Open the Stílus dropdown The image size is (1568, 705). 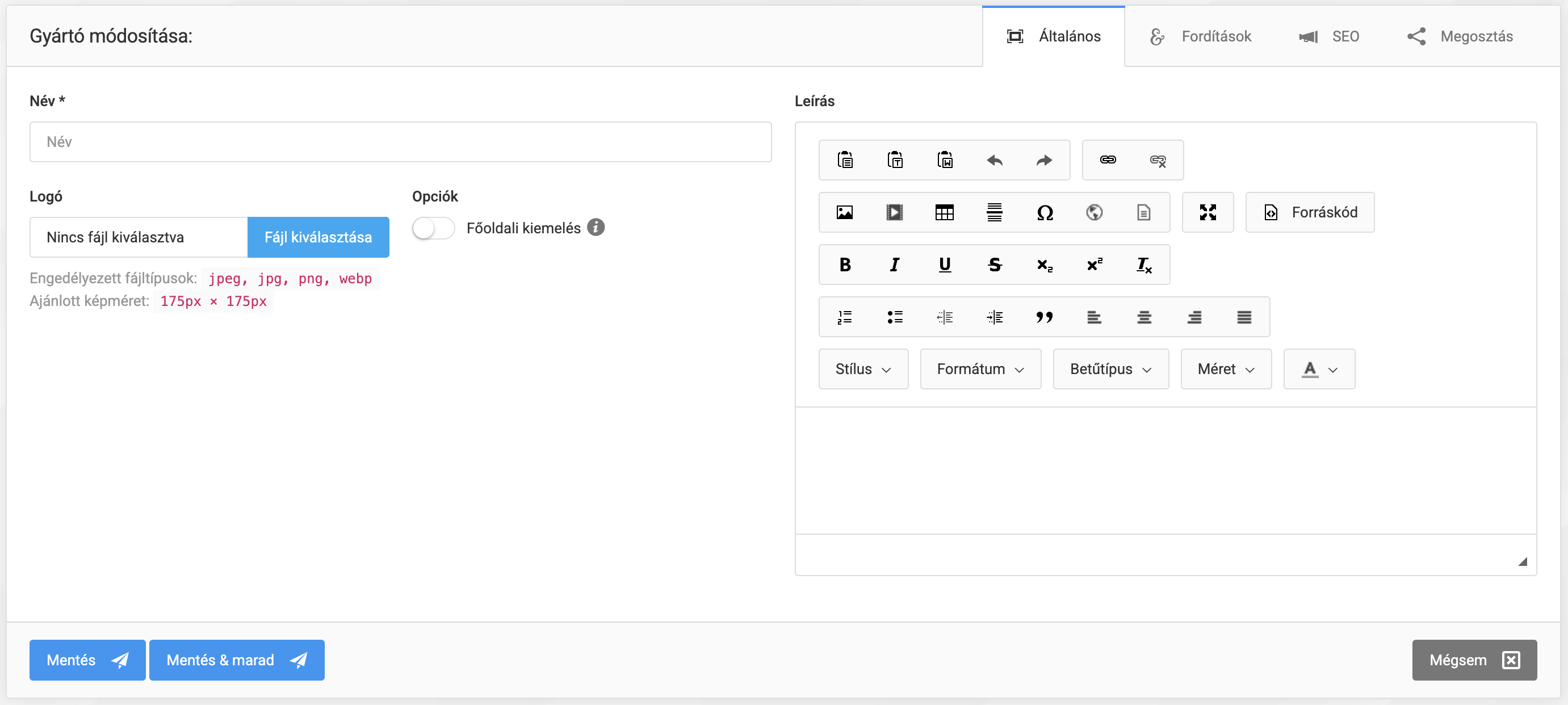coord(862,369)
